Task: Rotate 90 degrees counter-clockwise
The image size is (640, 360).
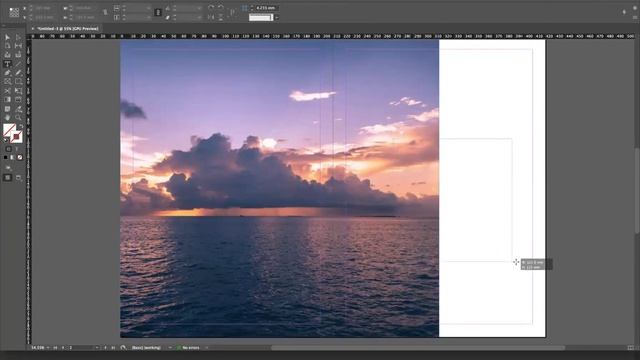Action: (221, 8)
